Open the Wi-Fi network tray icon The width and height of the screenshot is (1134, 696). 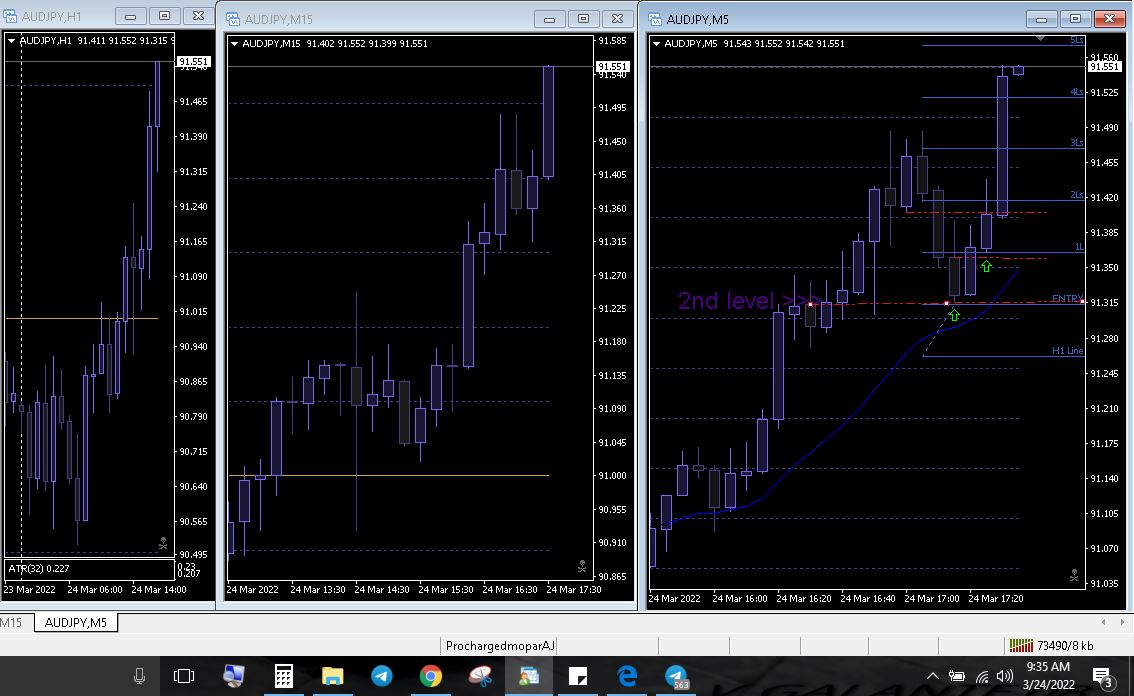981,677
